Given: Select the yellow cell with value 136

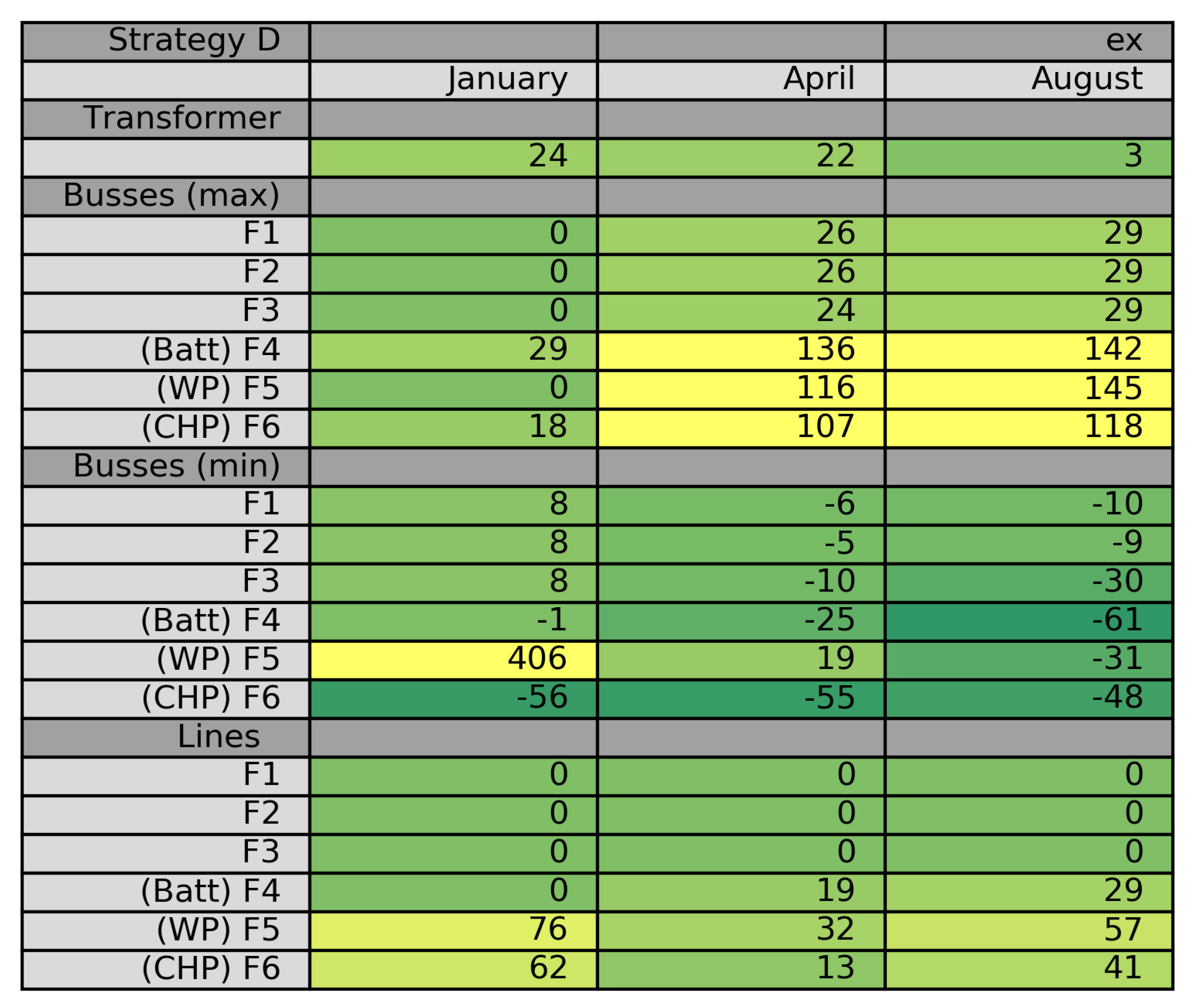Looking at the screenshot, I should click(x=741, y=350).
